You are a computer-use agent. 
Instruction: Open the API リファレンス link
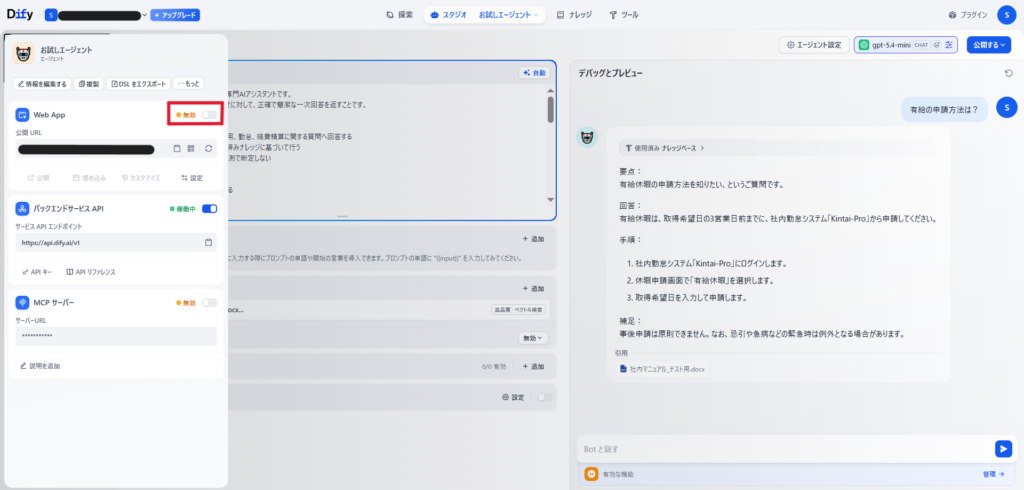(91, 272)
